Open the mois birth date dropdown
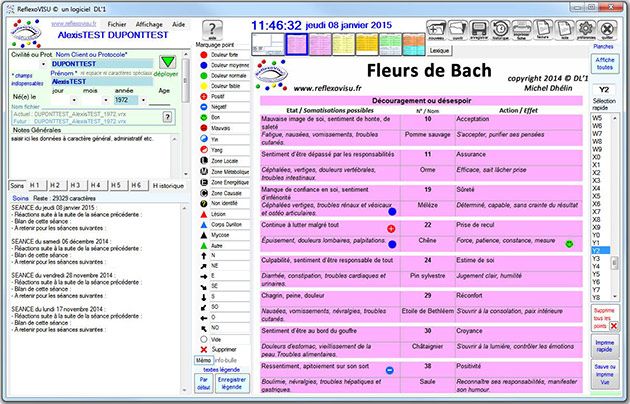This screenshot has height=404, width=630. click(x=106, y=100)
